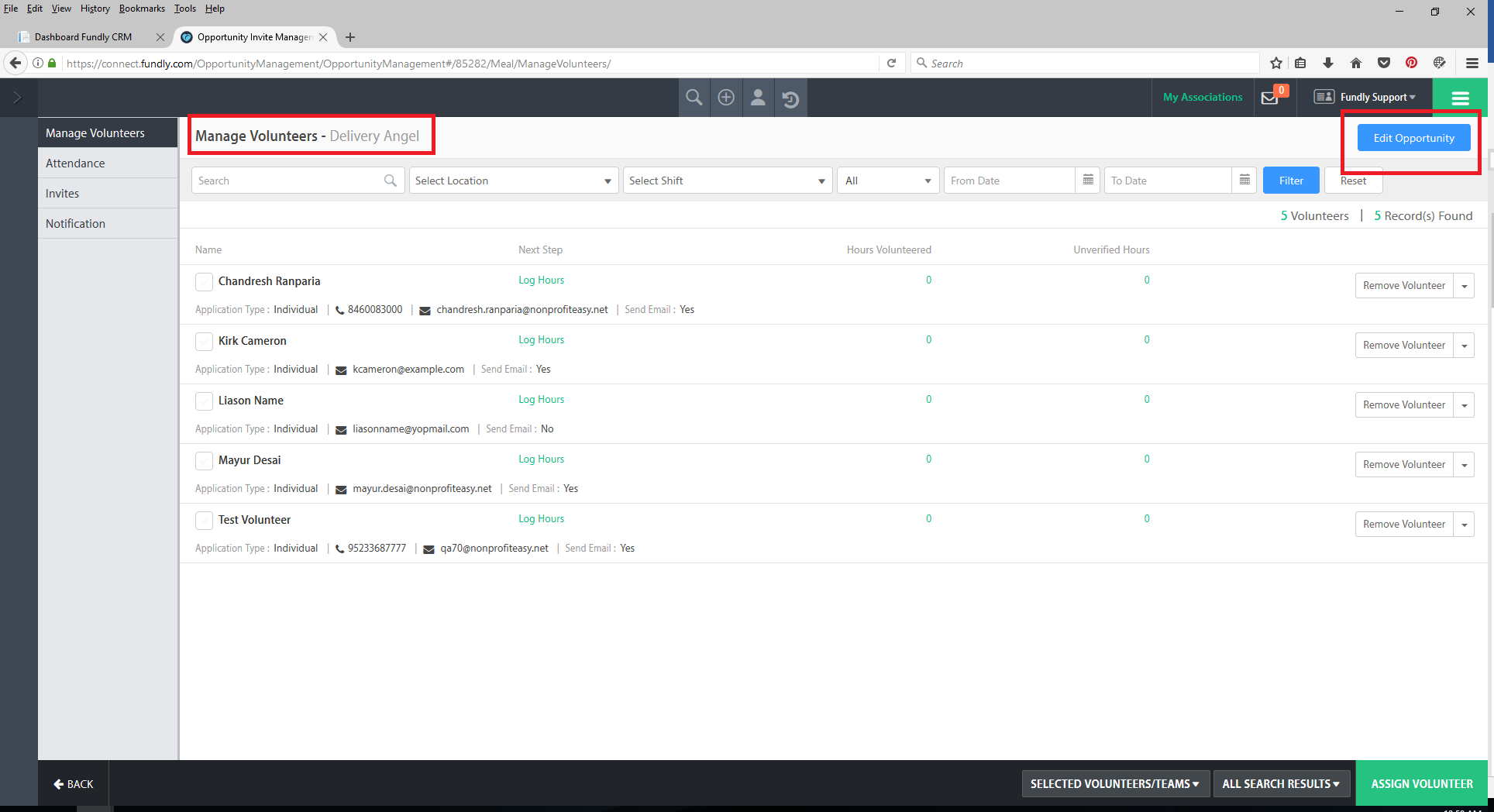Click the Pocket save icon

pos(1384,64)
